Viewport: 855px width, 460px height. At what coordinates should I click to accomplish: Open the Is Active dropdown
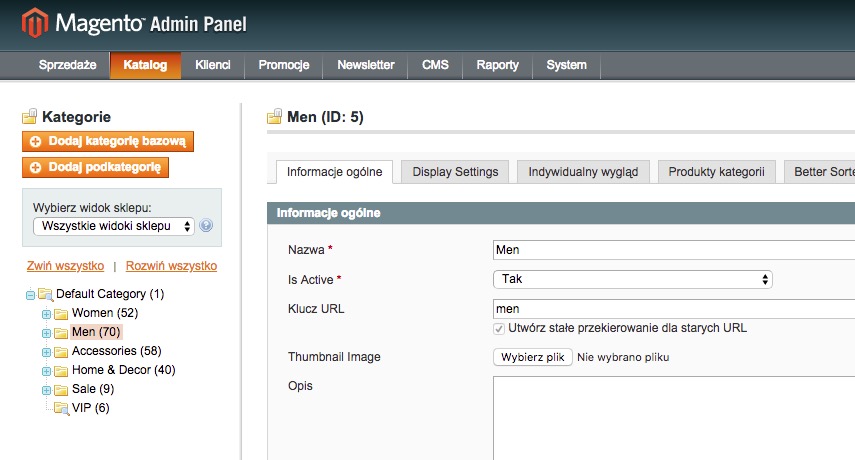coord(632,280)
